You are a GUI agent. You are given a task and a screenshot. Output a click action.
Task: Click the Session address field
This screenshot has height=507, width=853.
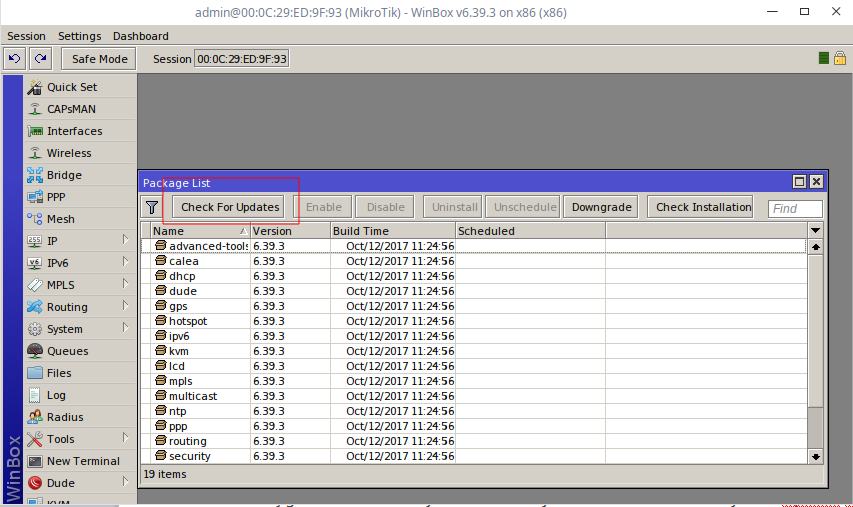tap(242, 59)
